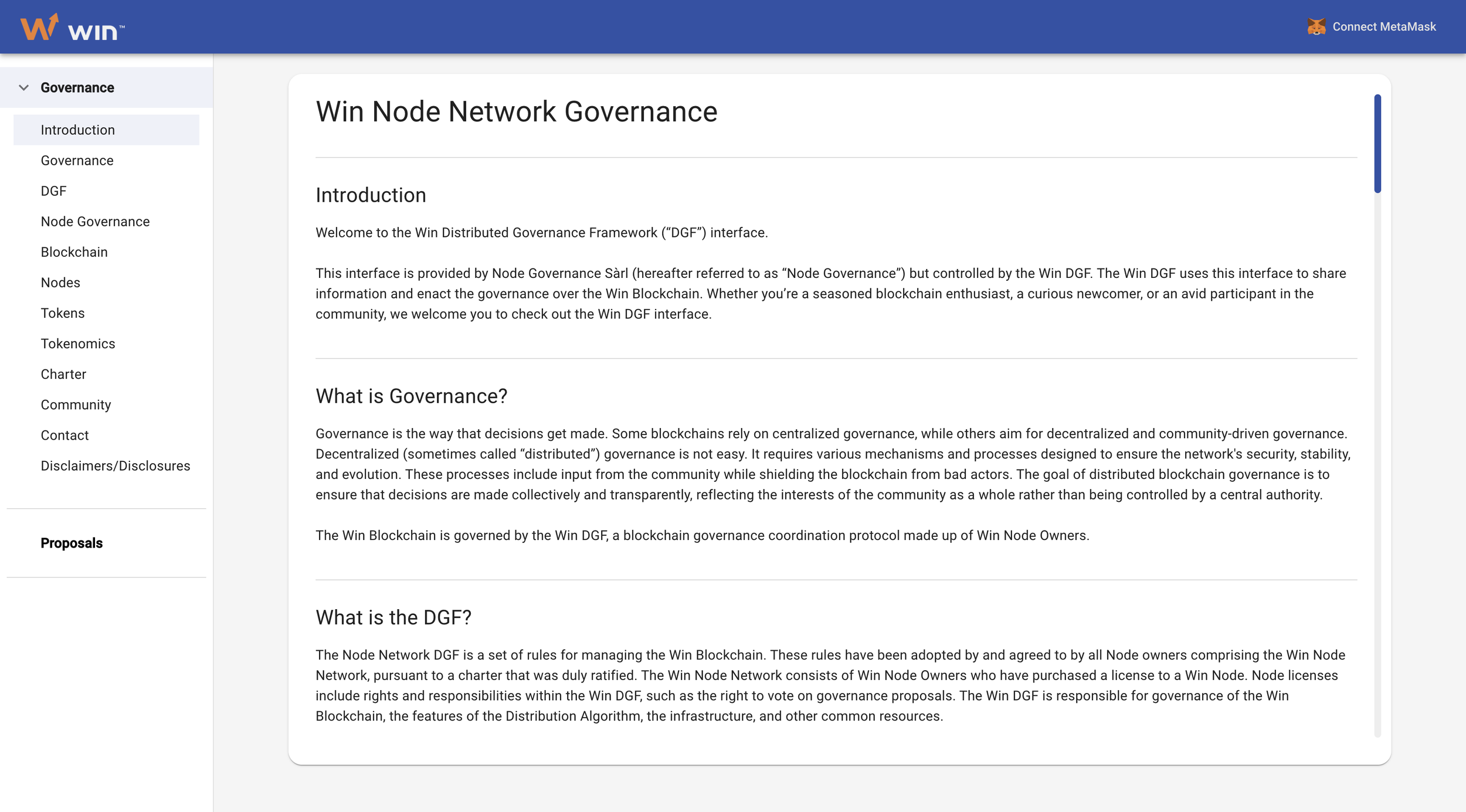Select Community in sidebar

pyautogui.click(x=76, y=405)
